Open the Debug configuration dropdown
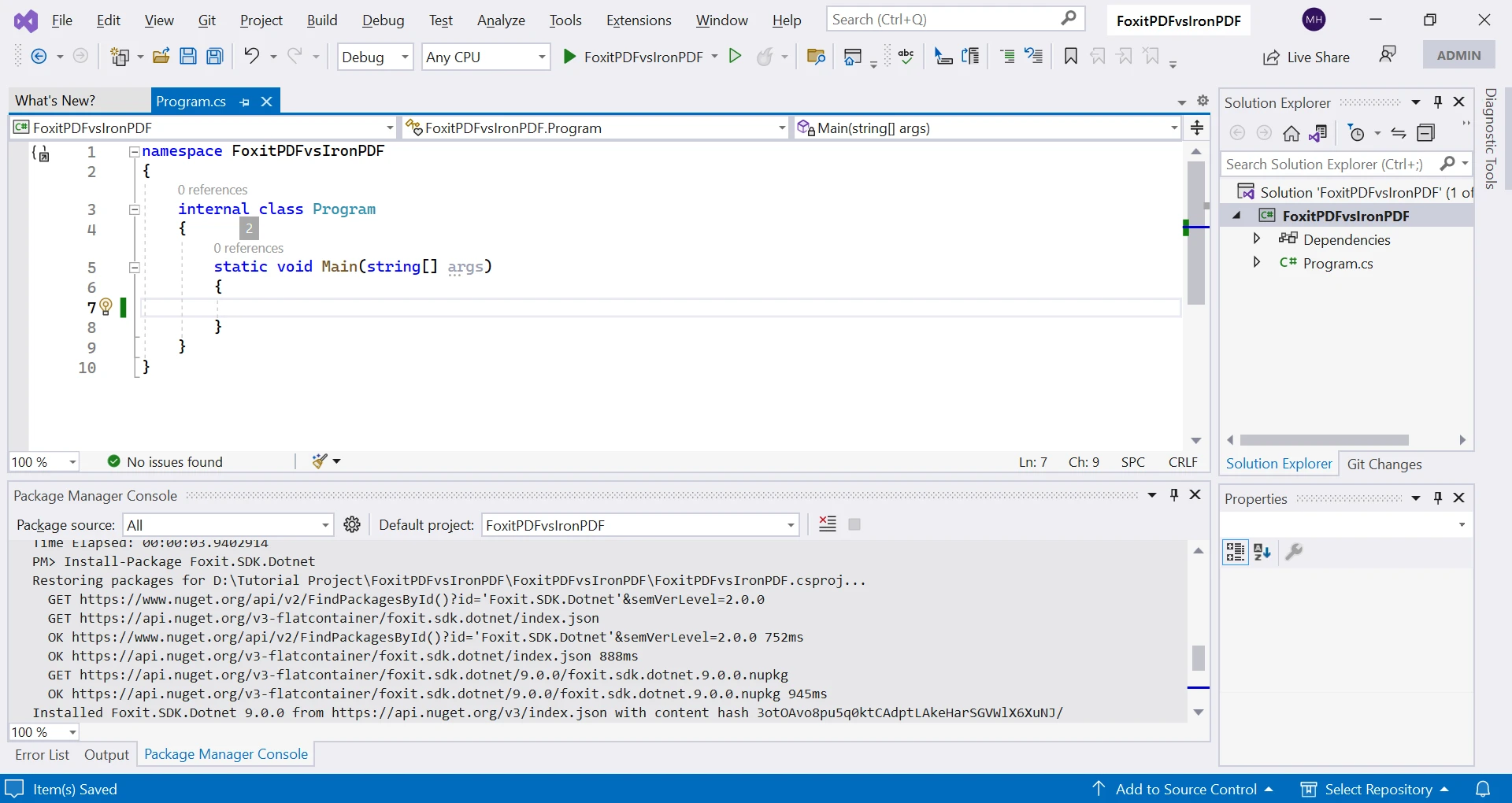The image size is (1512, 803). pos(375,57)
